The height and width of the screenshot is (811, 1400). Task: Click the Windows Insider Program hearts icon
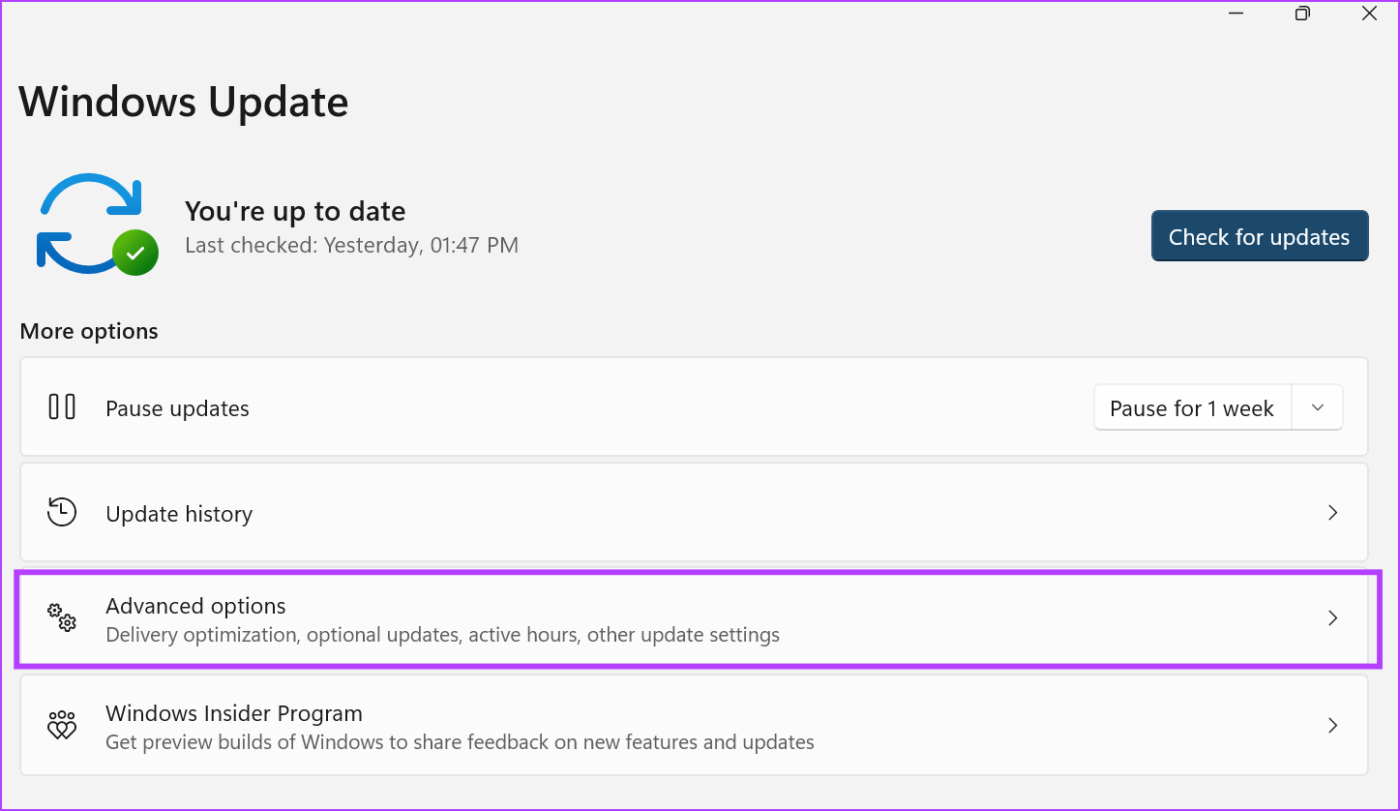click(61, 725)
